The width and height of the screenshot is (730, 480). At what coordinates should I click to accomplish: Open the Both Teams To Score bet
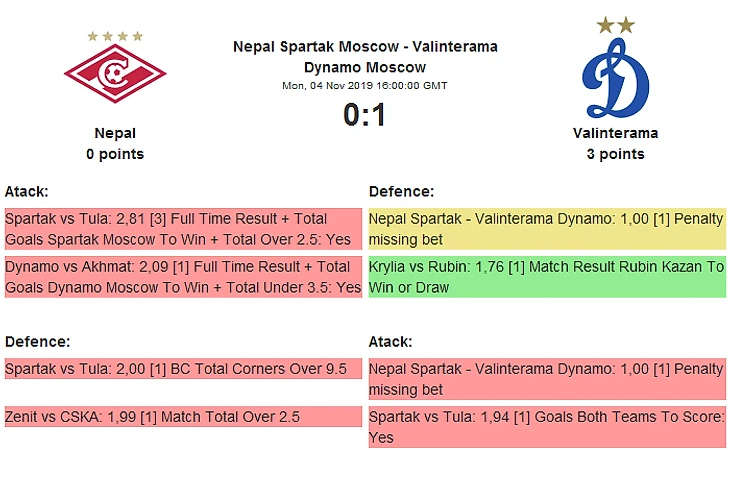[x=547, y=427]
